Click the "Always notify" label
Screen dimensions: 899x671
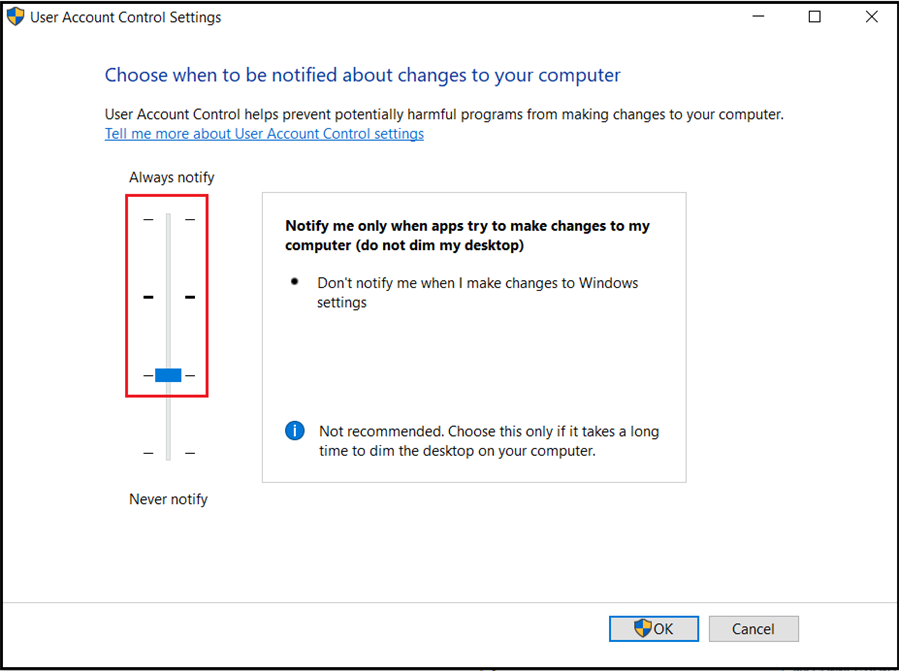pyautogui.click(x=171, y=177)
